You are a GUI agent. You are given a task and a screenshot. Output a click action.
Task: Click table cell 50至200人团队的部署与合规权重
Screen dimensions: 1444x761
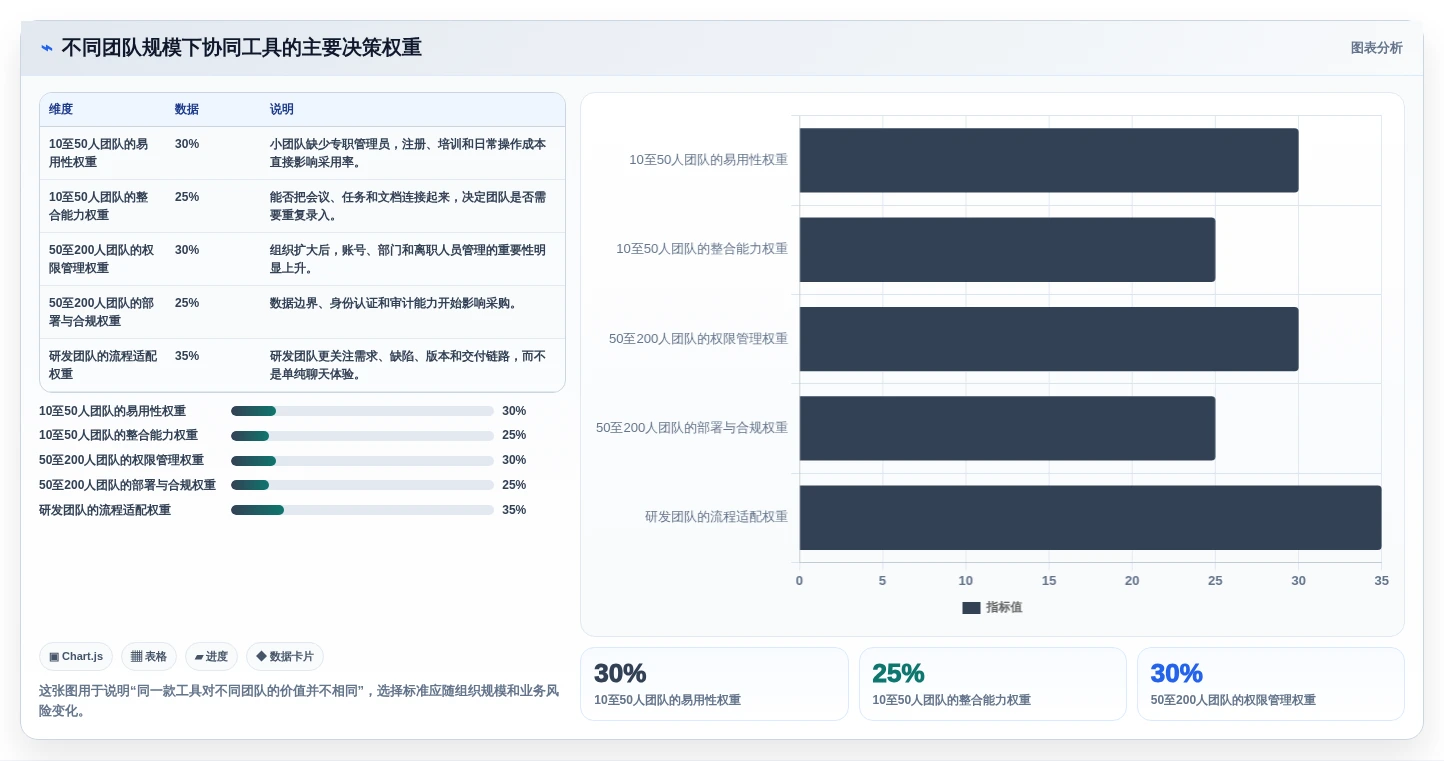[x=102, y=312]
